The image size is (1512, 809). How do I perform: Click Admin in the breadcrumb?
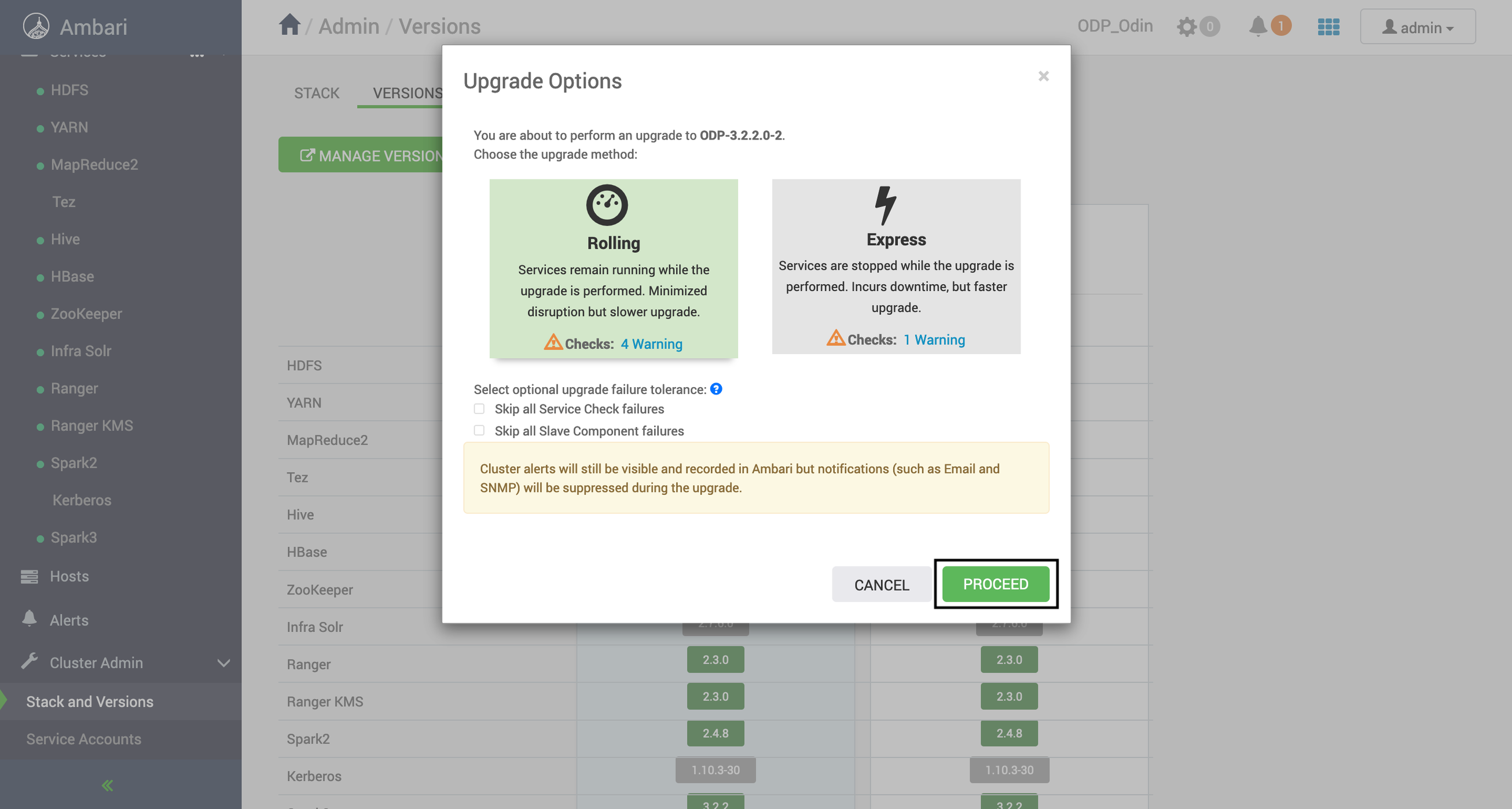point(348,26)
